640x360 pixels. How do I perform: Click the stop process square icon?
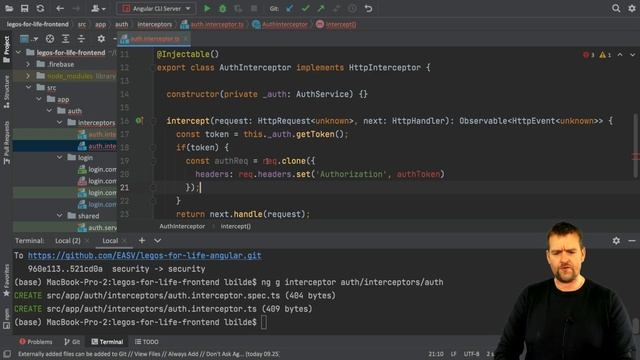tap(254, 8)
